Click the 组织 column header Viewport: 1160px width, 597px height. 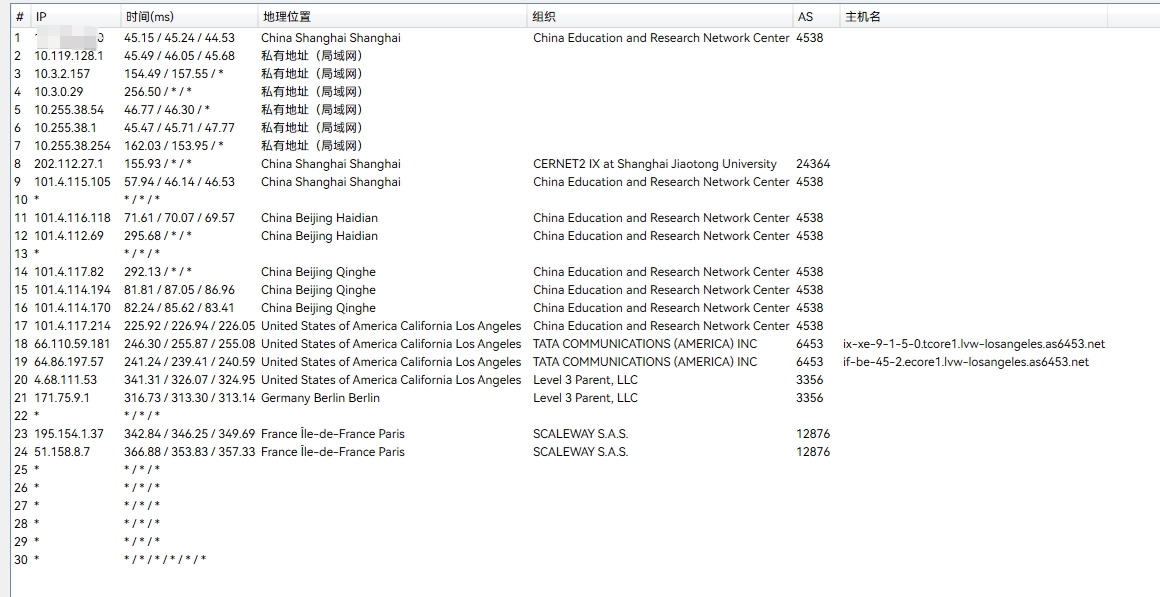coord(545,17)
